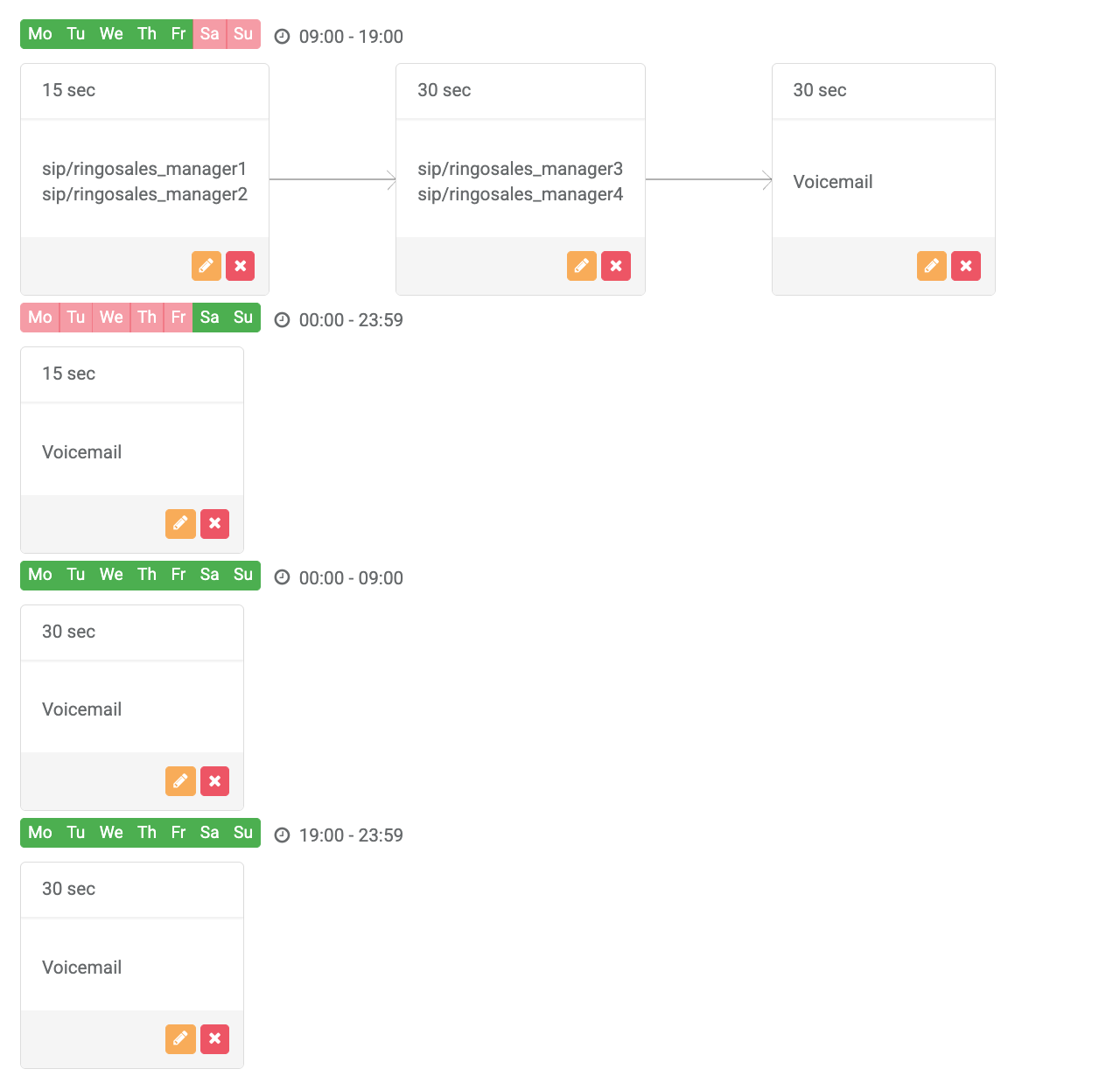1120x1090 pixels.
Task: Edit the weekday 30 sec Voicemail step
Action: [x=932, y=266]
